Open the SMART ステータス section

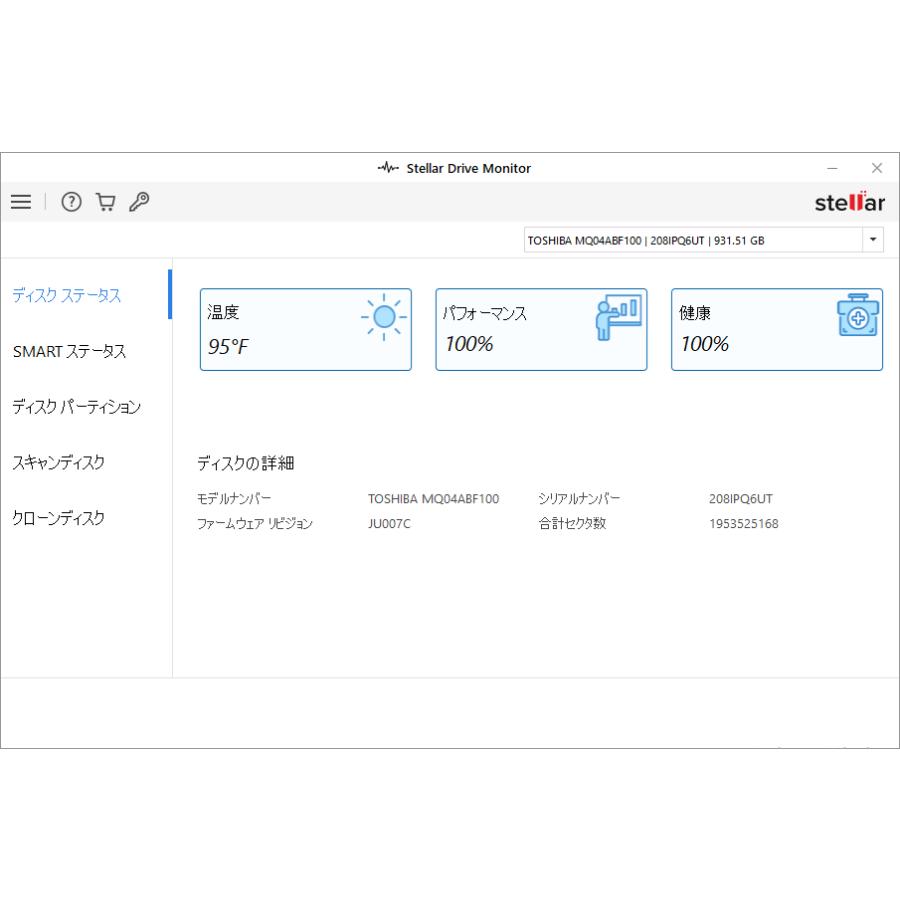pyautogui.click(x=70, y=351)
